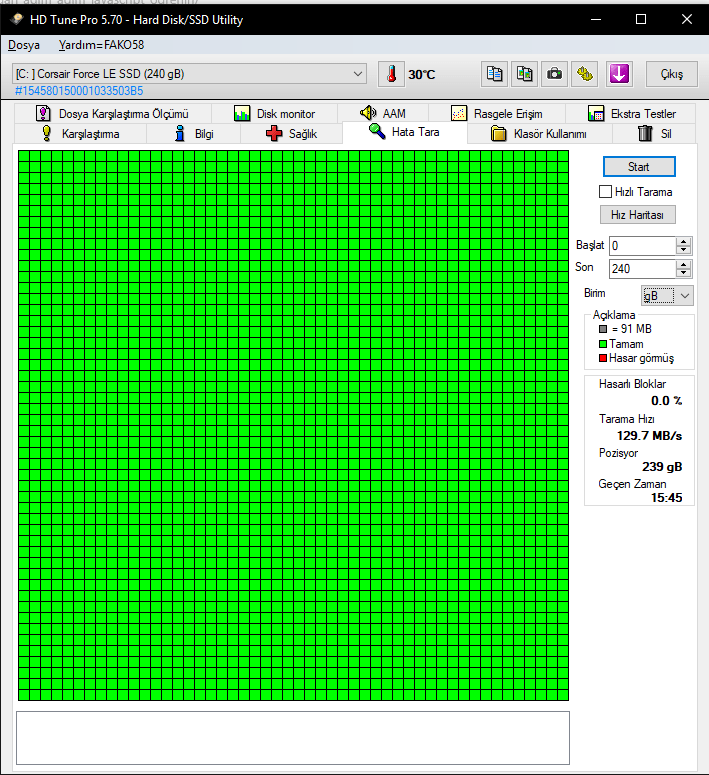
Task: Click the 129.7 MB/s scan speed value
Action: point(649,435)
